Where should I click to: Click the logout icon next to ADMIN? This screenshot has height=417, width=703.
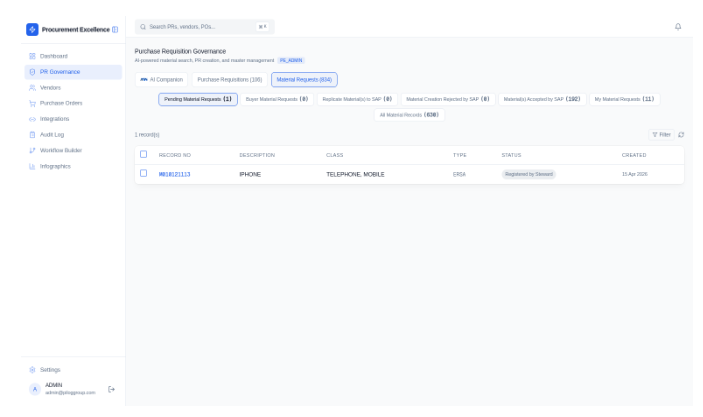tap(111, 389)
